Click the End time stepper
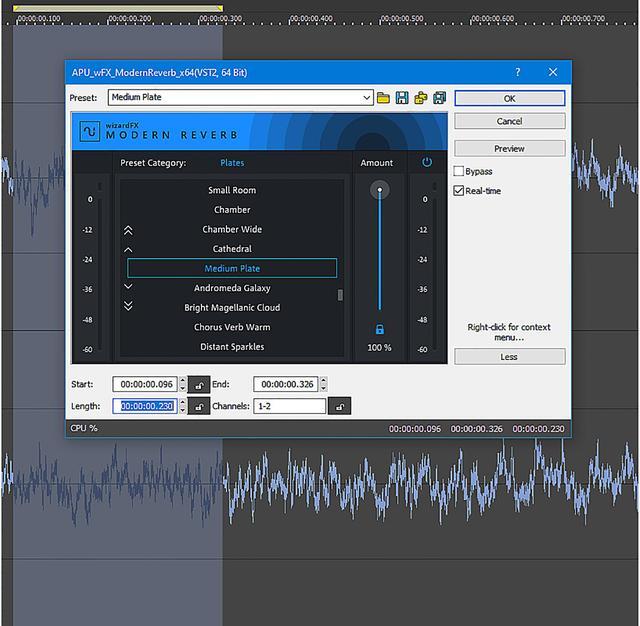Viewport: 640px width, 626px height. pyautogui.click(x=324, y=384)
